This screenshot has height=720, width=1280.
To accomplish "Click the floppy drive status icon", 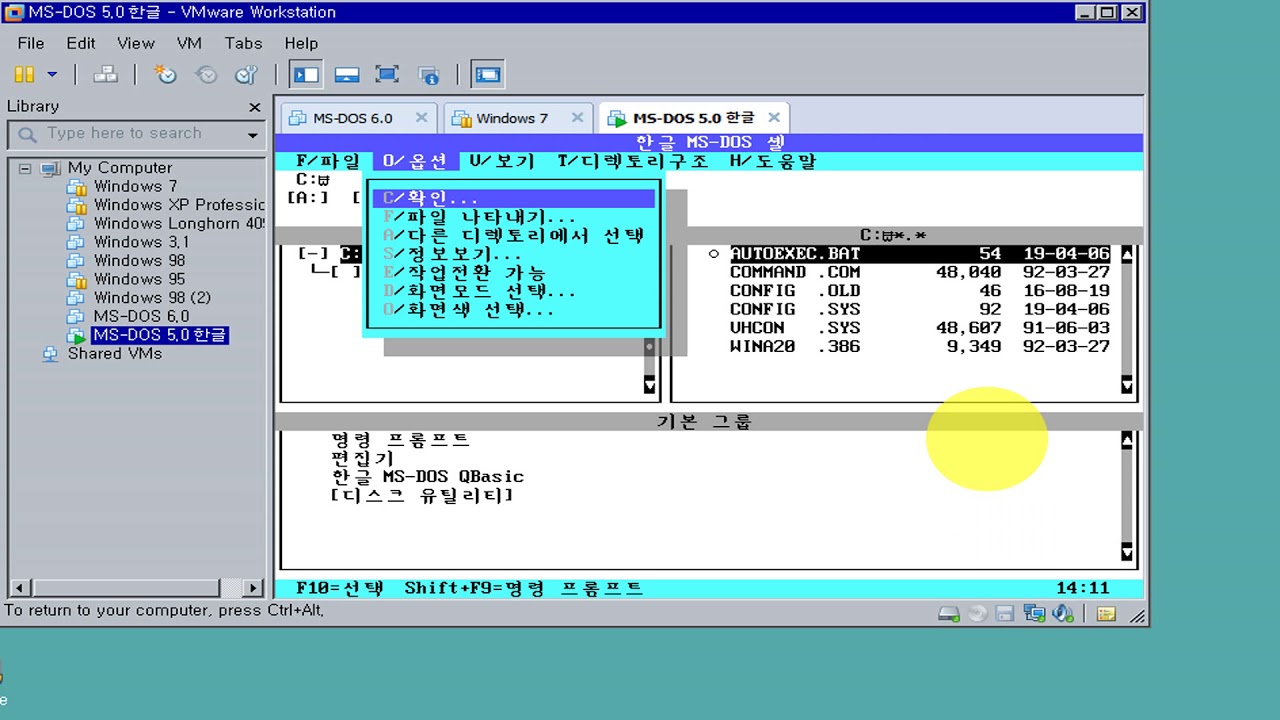I will point(1005,613).
